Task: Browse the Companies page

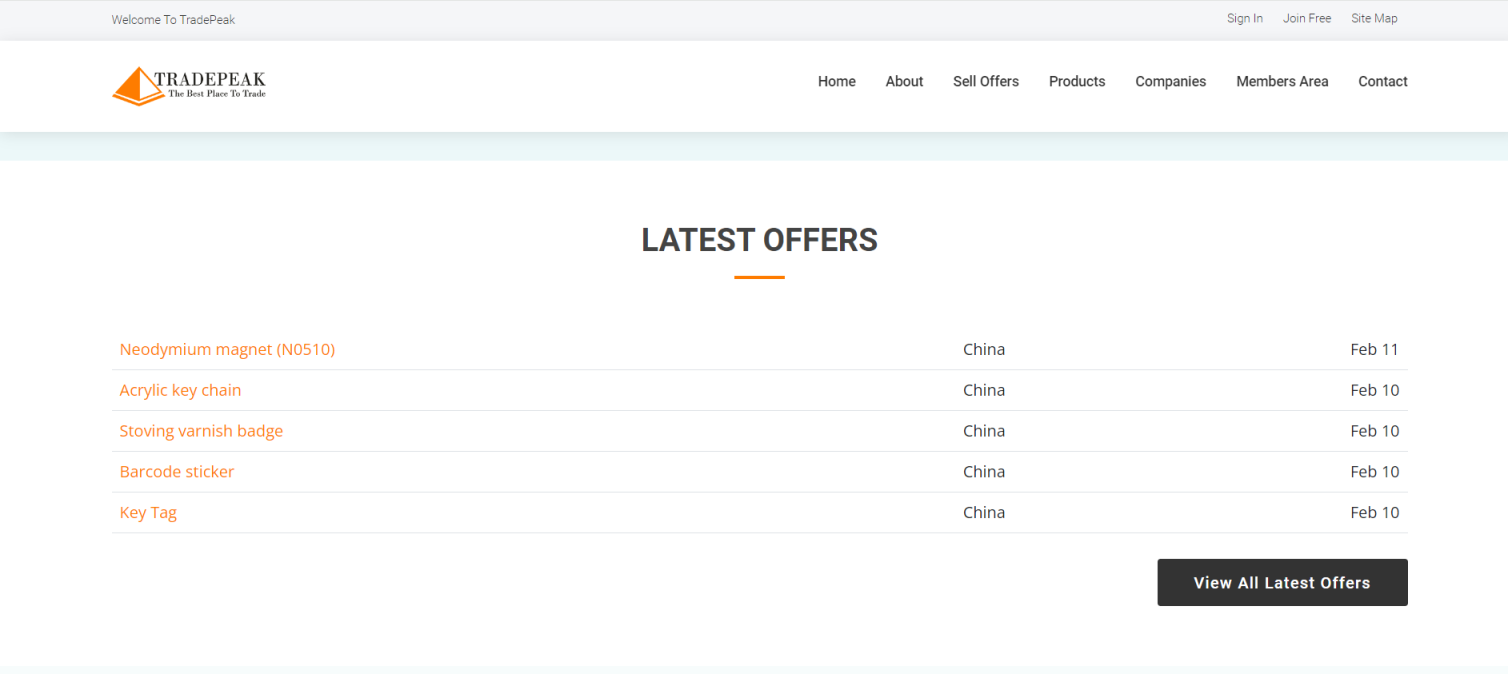Action: click(1170, 81)
